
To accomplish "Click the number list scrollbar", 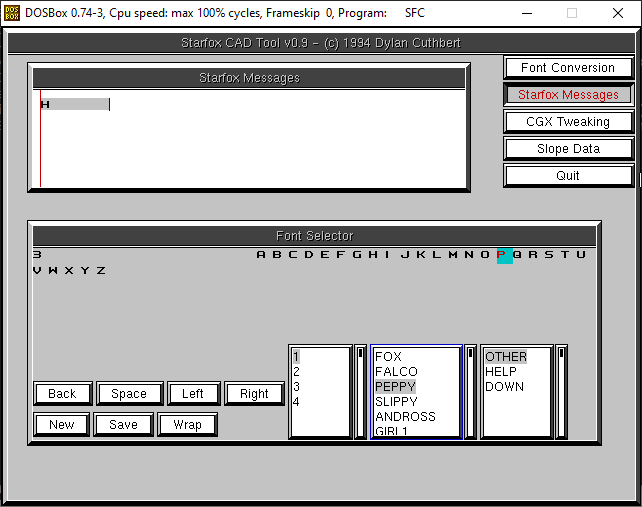I will click(x=360, y=392).
